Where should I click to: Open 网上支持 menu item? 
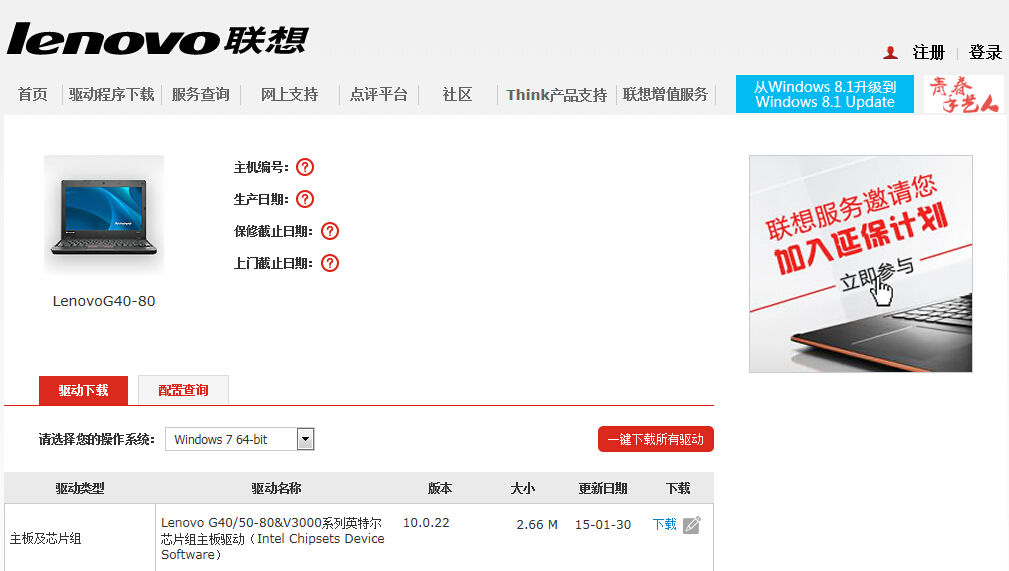pos(290,95)
